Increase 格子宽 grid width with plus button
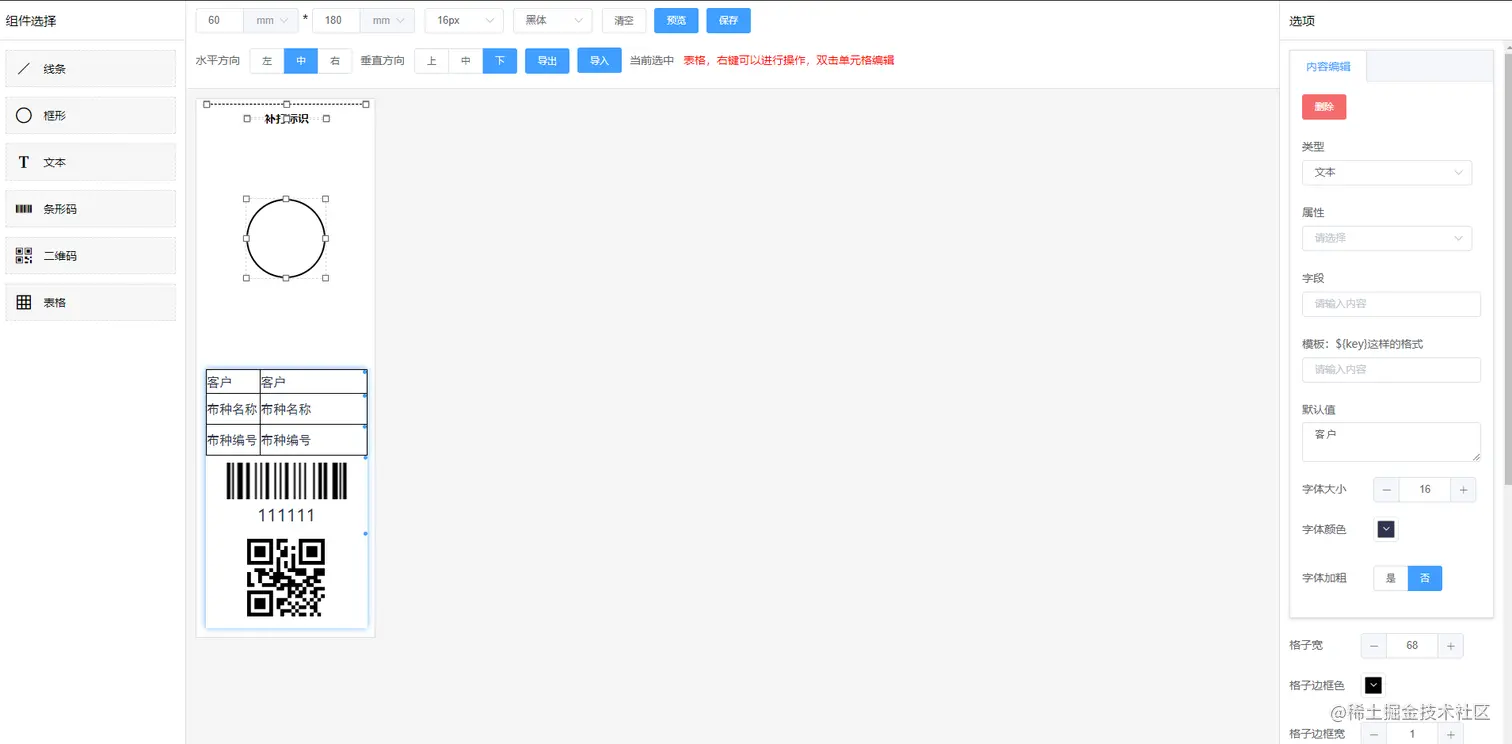Viewport: 1512px width, 744px height. pos(1450,645)
